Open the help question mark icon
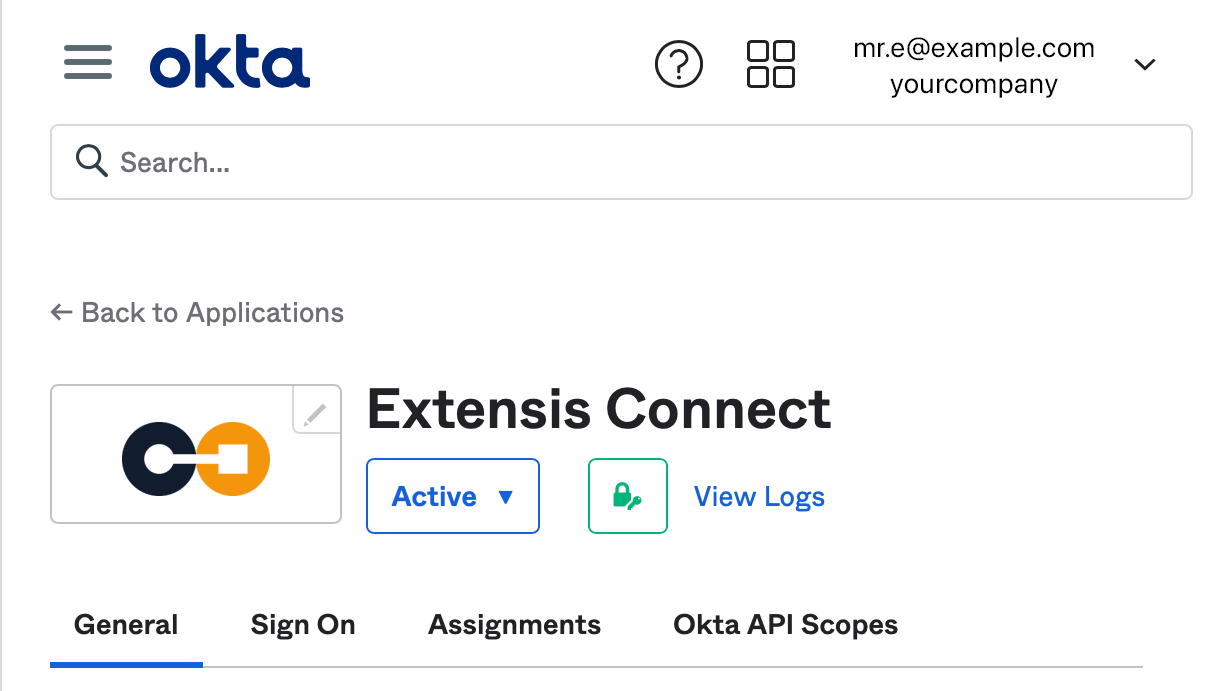This screenshot has height=691, width=1221. point(679,65)
